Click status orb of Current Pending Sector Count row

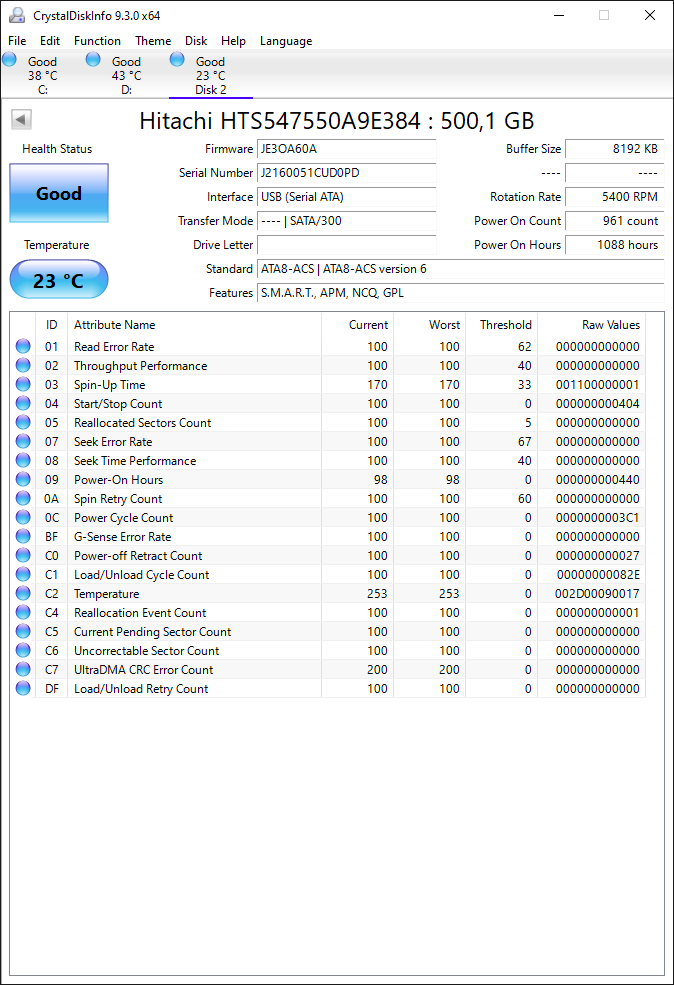pyautogui.click(x=23, y=631)
